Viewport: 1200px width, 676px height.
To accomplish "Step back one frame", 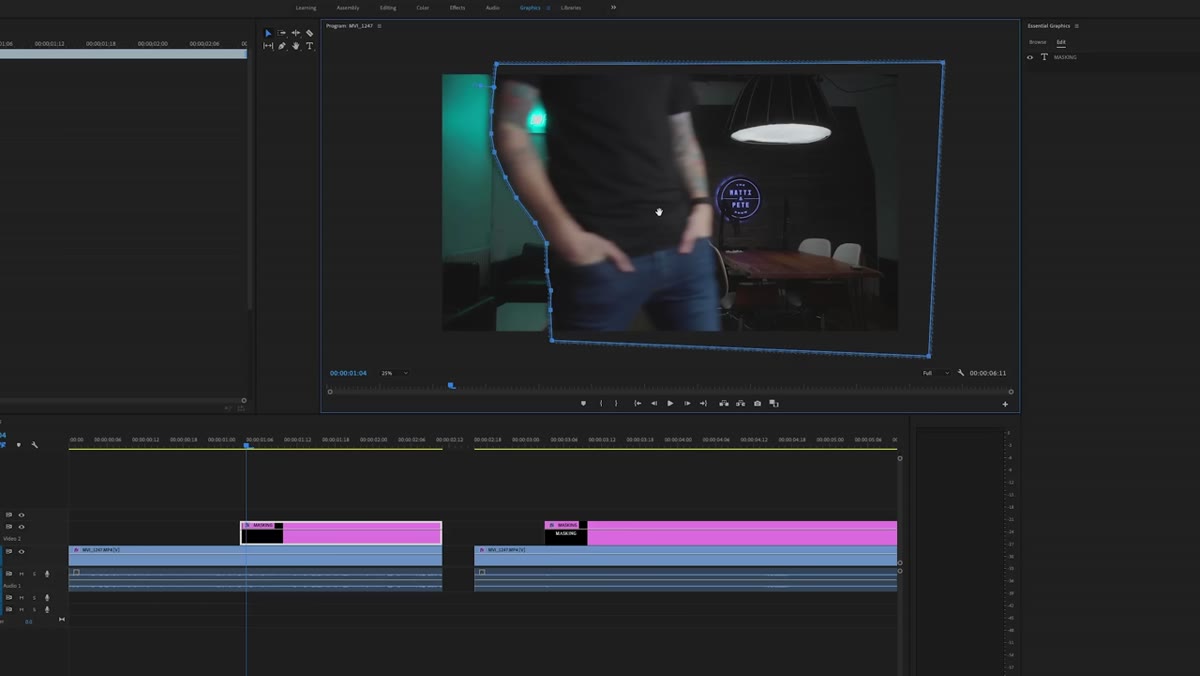I will [x=654, y=403].
